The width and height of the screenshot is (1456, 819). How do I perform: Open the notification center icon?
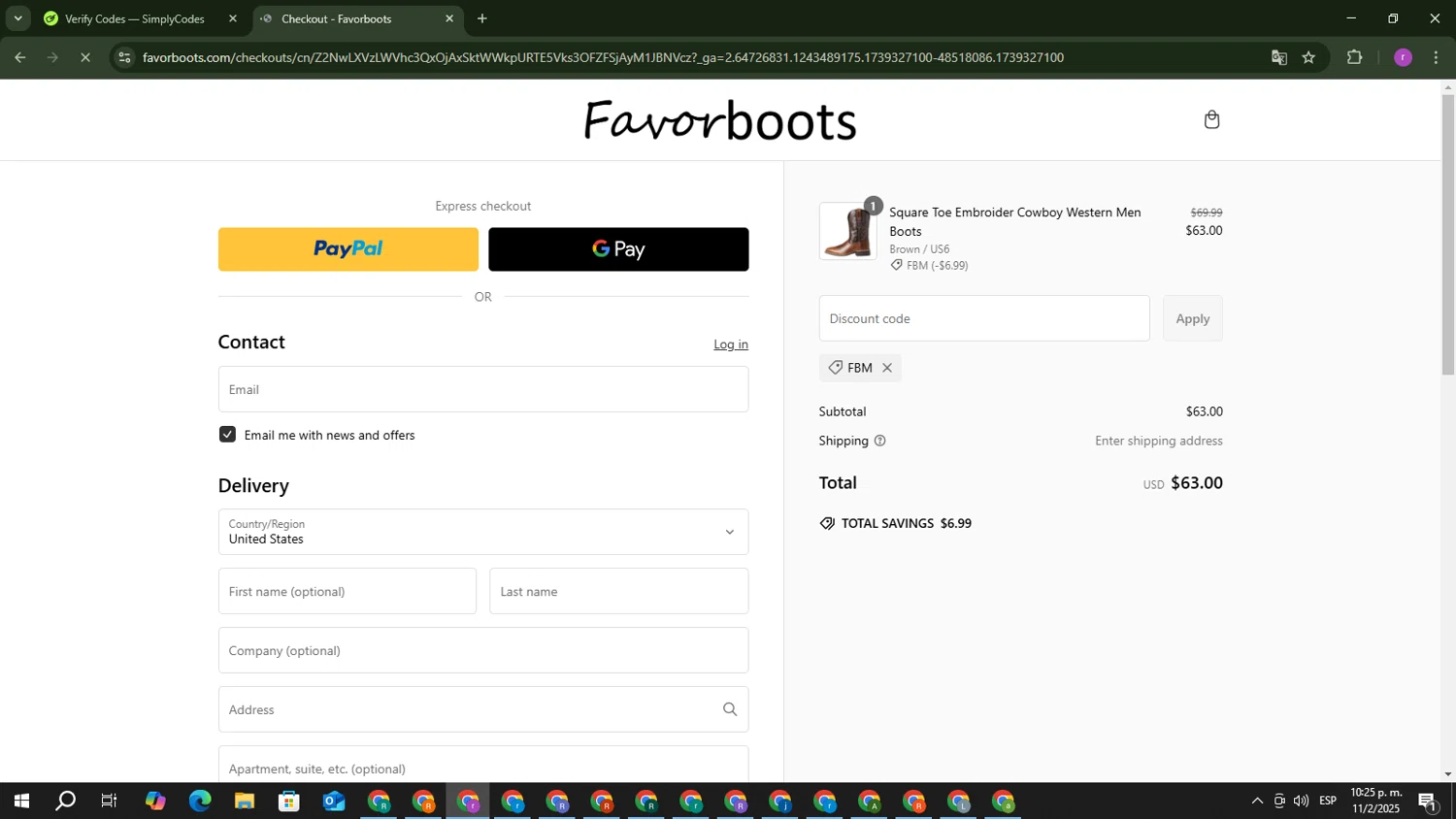tap(1428, 802)
